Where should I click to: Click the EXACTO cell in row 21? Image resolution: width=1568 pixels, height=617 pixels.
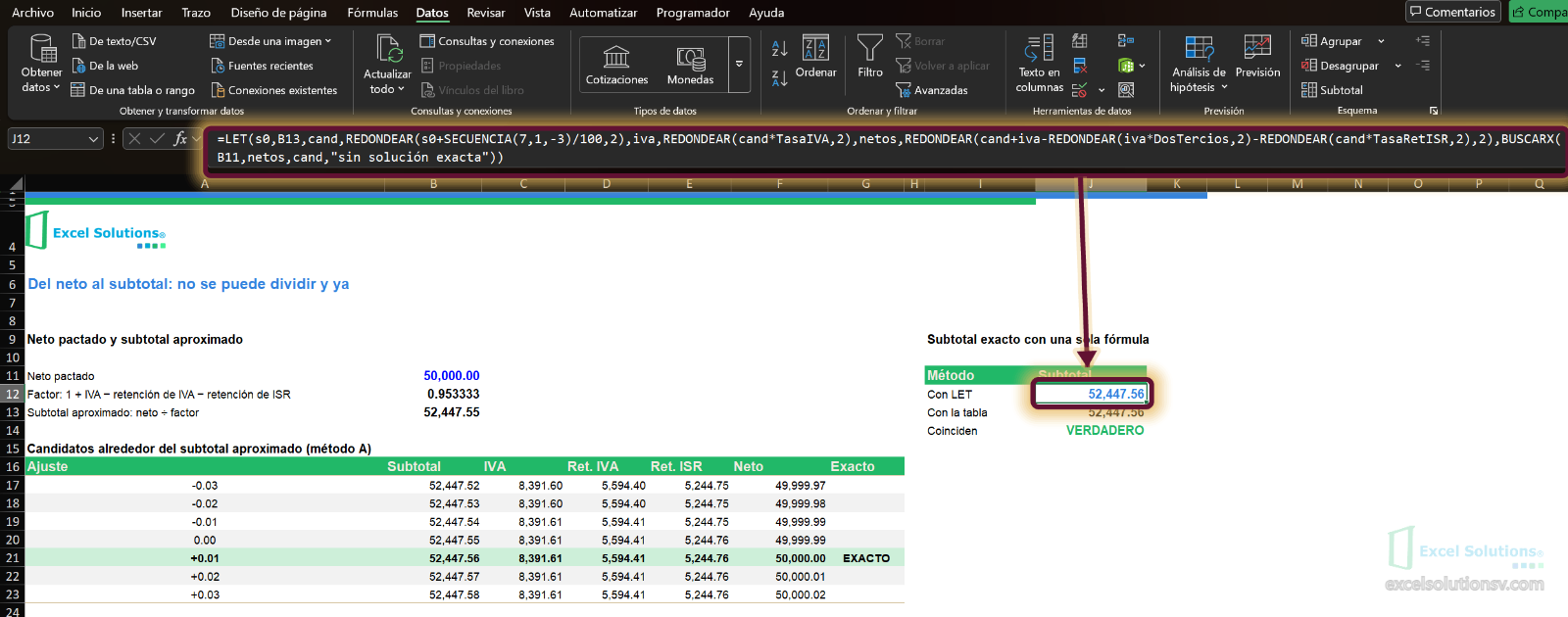pos(866,558)
